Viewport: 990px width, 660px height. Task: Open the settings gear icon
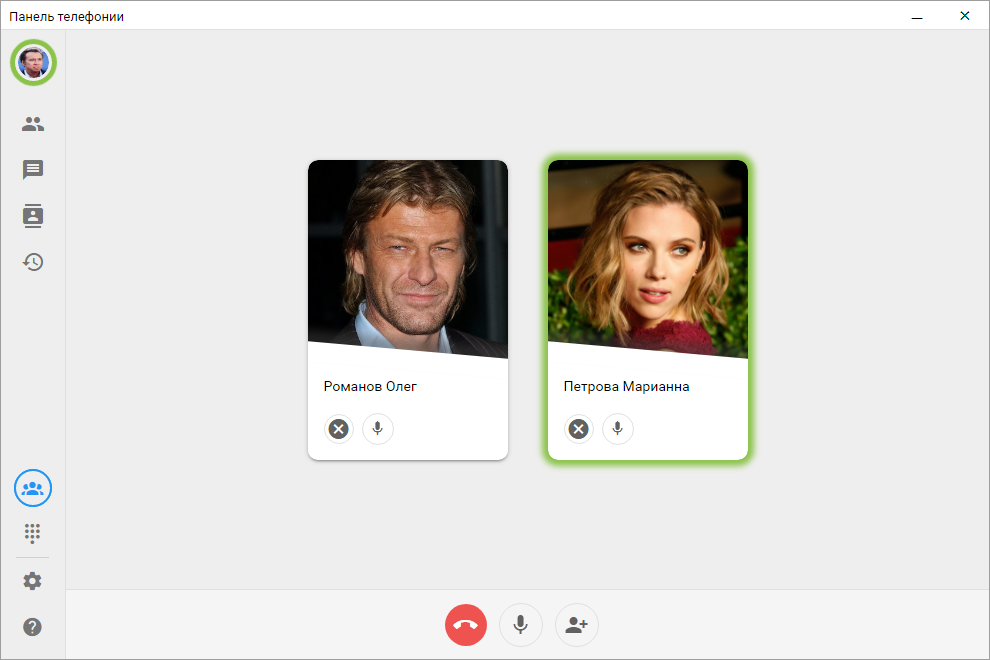tap(32, 581)
